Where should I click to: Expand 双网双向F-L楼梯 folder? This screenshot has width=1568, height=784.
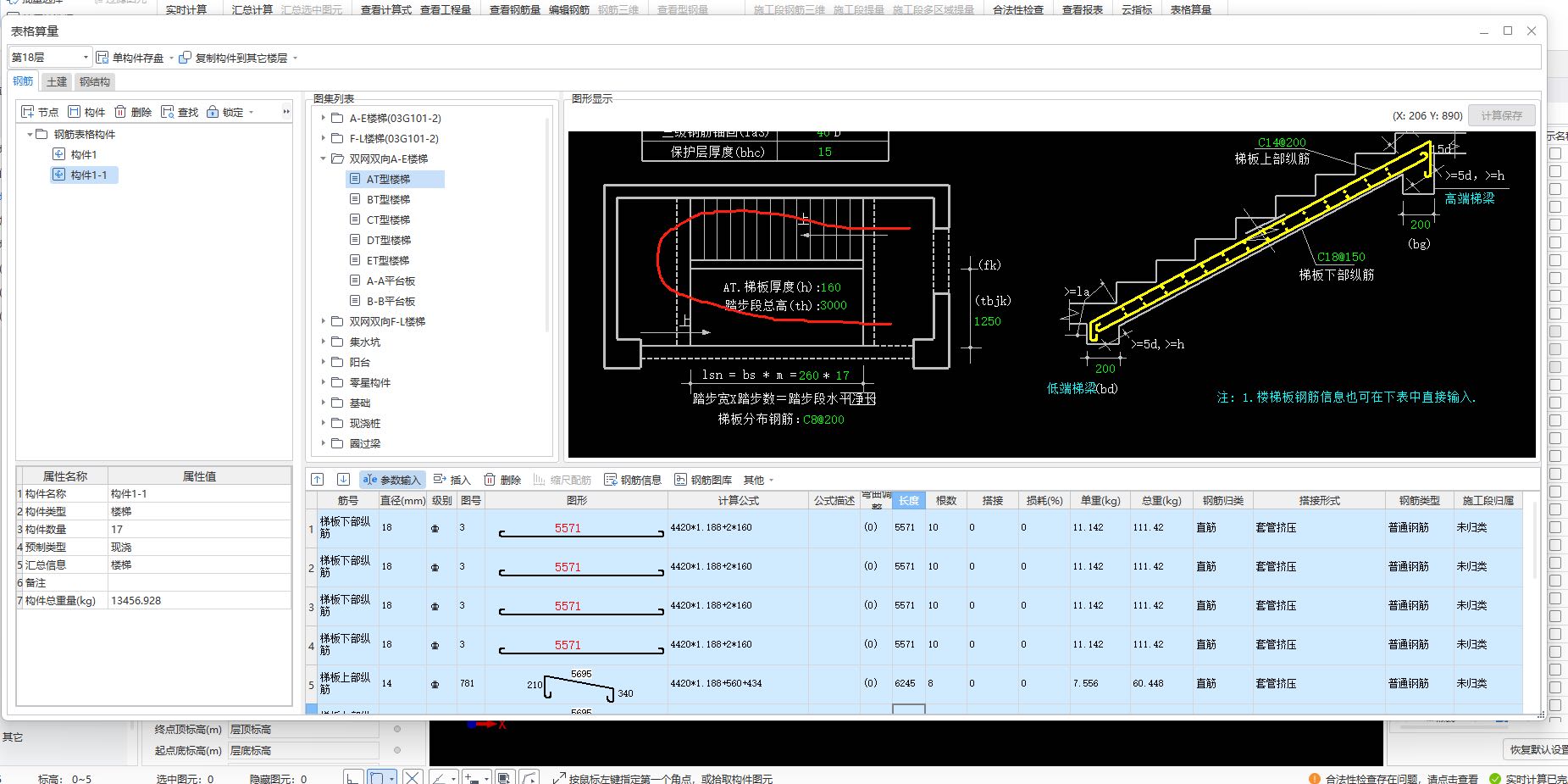point(324,321)
